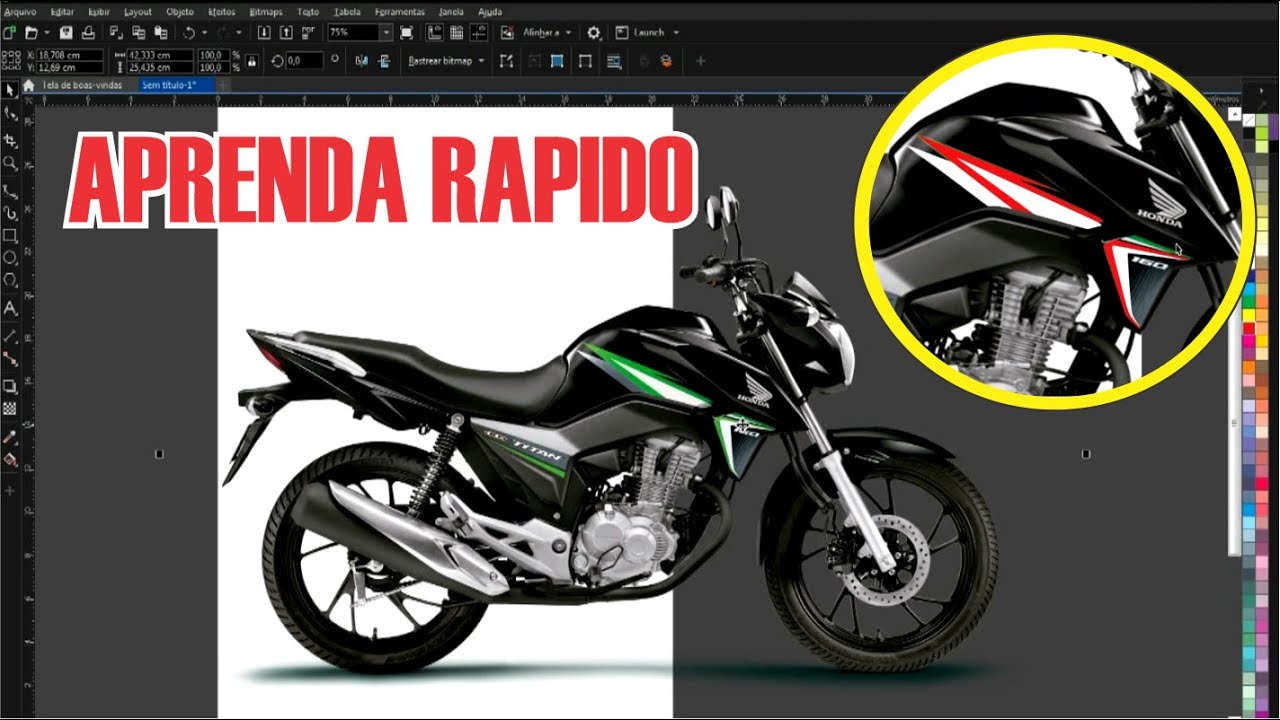
Task: Click the Crop bitmap icon
Action: tap(535, 61)
